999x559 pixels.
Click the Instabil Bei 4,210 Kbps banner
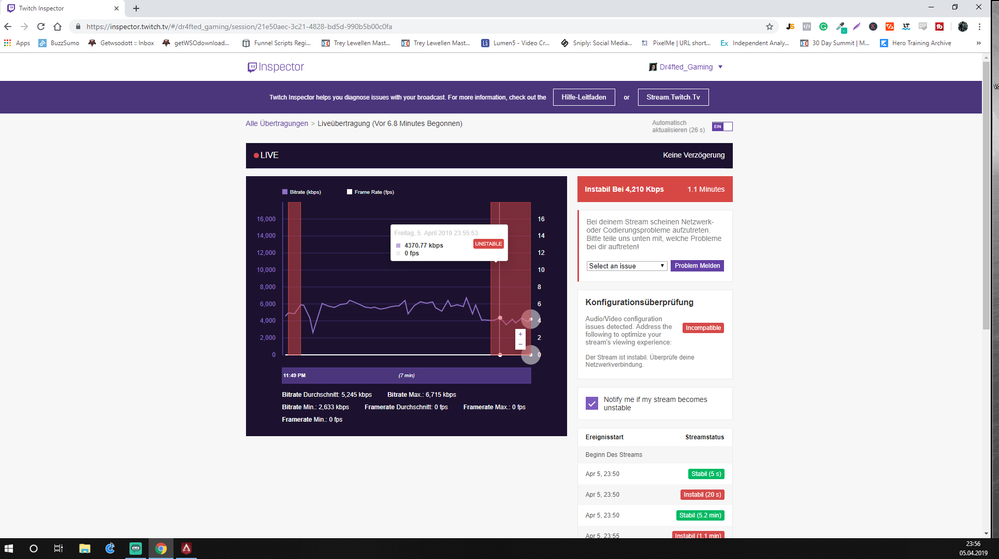click(654, 189)
